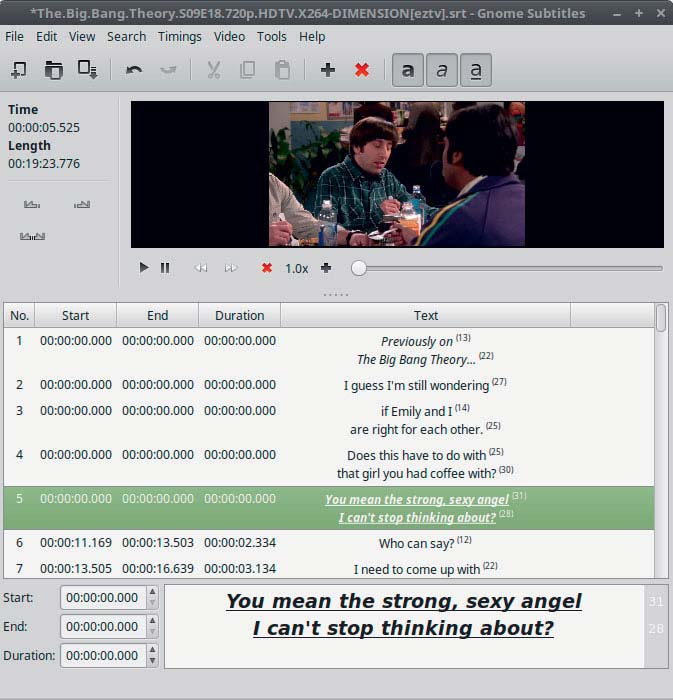This screenshot has width=673, height=700.
Task: Paste from the clipboard
Action: 282,70
